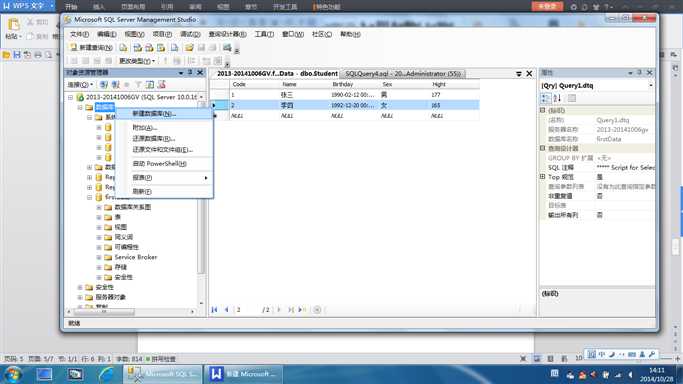
Task: Click the database engine query icon
Action: (x=123, y=47)
